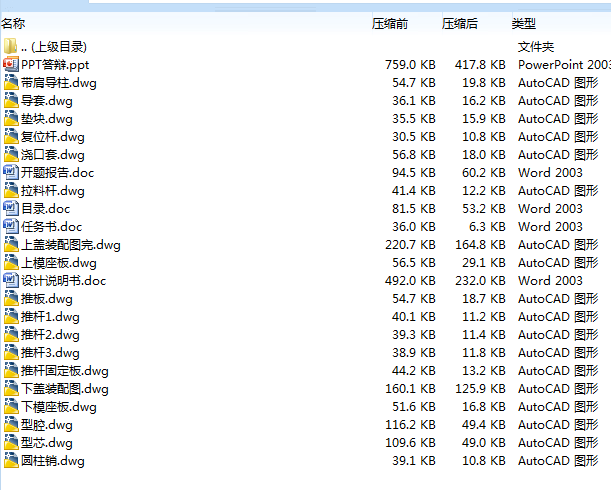Screen dimensions: 611x490
Task: Click the 任务书.doc Word icon
Action: (11, 226)
